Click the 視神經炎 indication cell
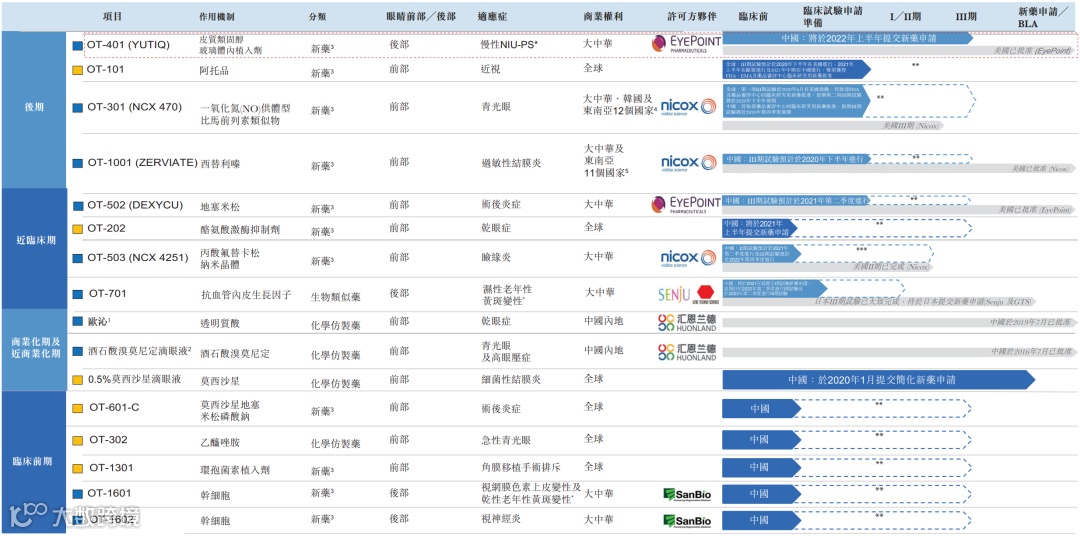 click(x=500, y=520)
